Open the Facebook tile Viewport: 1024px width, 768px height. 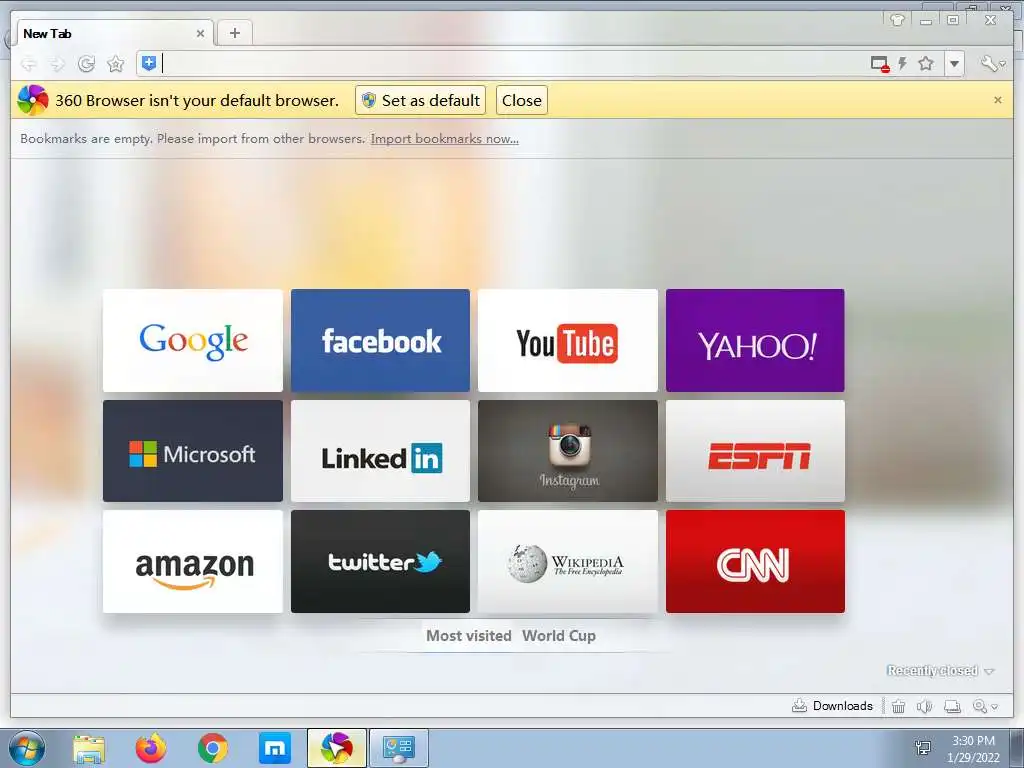(x=380, y=340)
